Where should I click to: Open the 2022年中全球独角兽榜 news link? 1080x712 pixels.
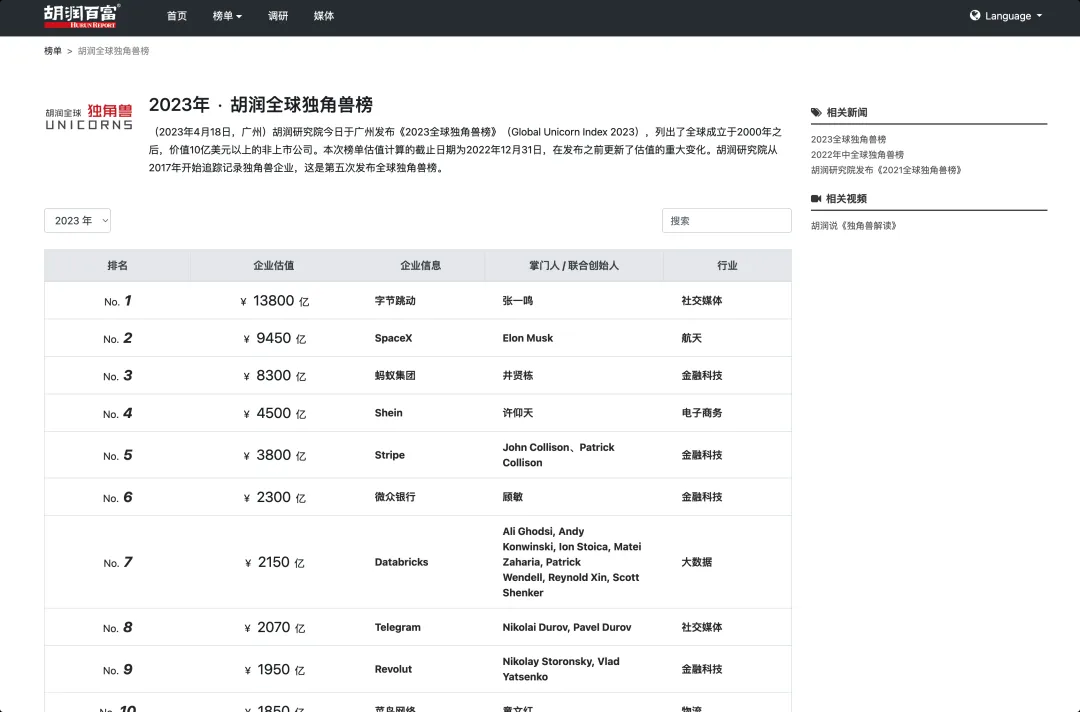858,155
